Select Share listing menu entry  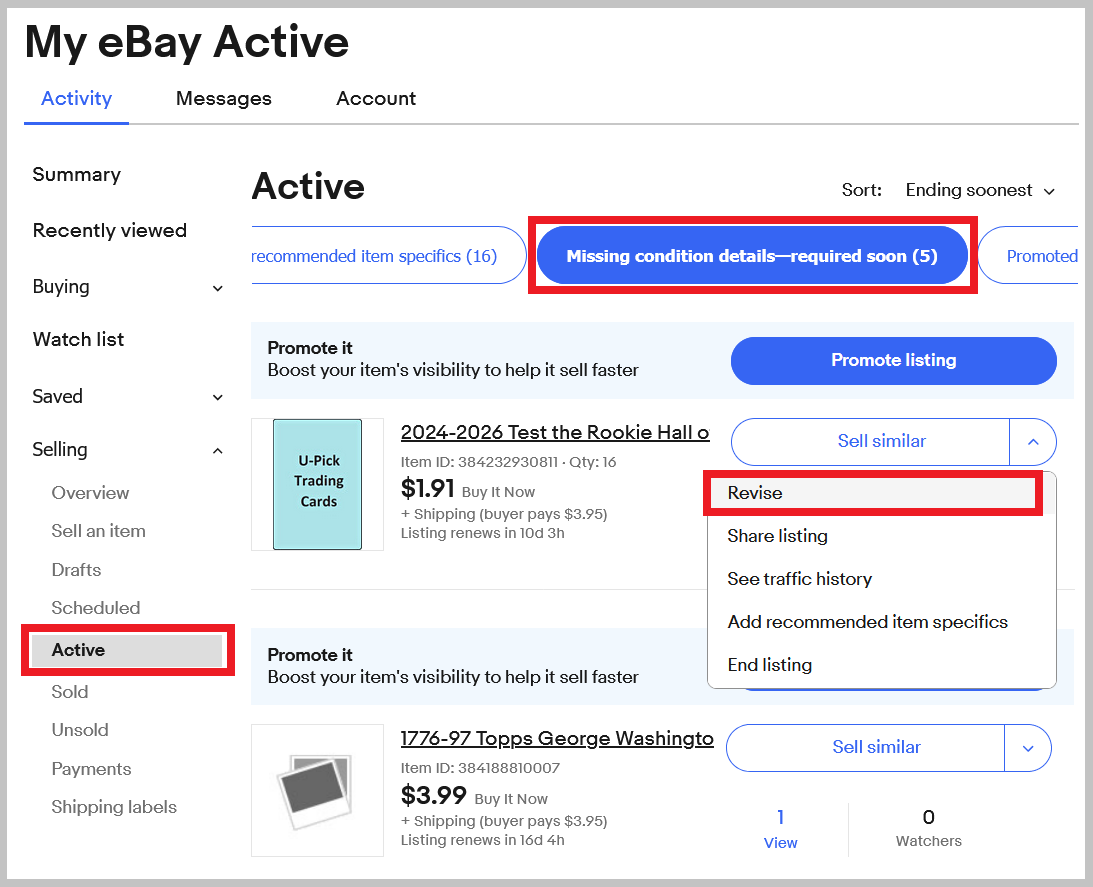777,536
